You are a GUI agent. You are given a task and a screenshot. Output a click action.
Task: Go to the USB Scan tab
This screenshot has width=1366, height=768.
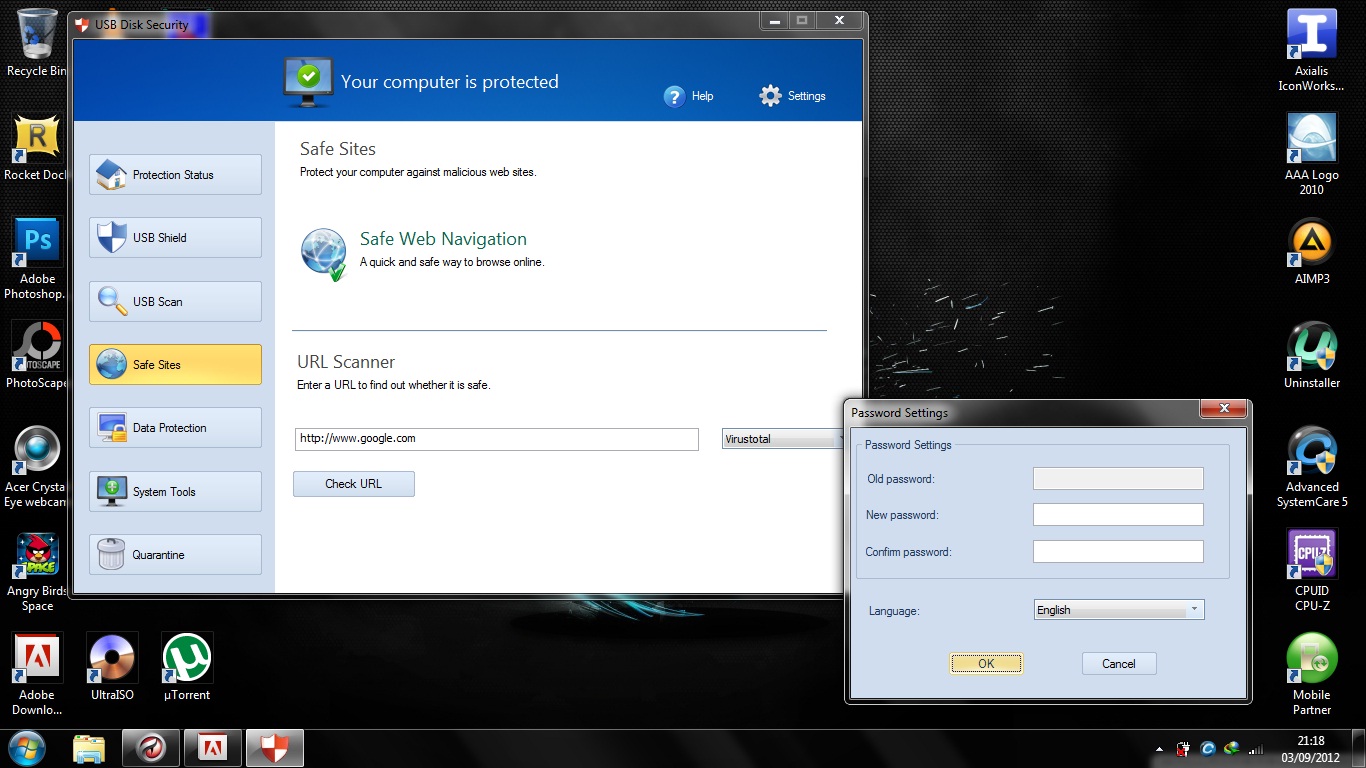pos(175,302)
